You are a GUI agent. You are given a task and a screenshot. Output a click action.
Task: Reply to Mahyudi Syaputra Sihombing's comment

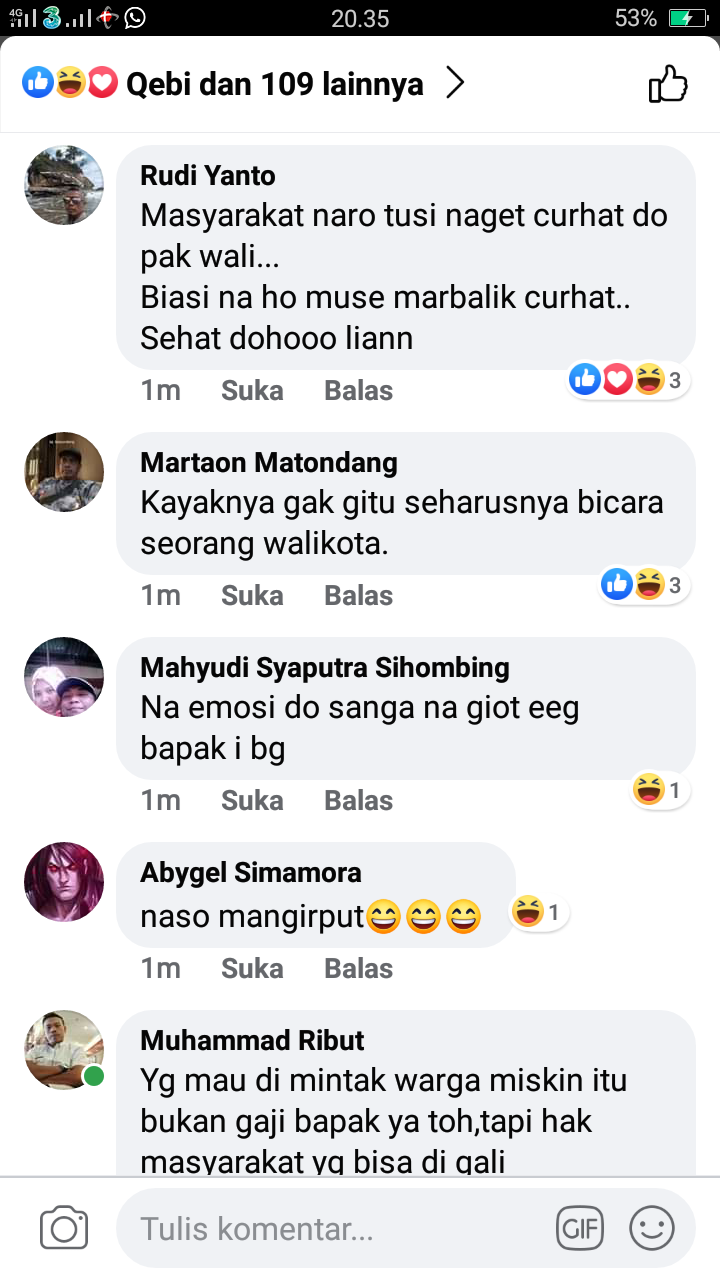[x=358, y=800]
